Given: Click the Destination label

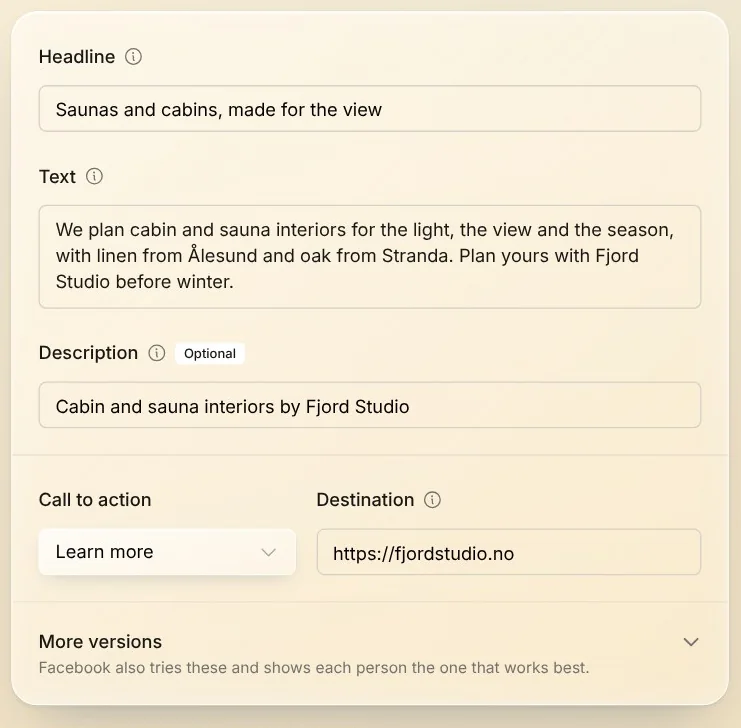Looking at the screenshot, I should coord(365,500).
